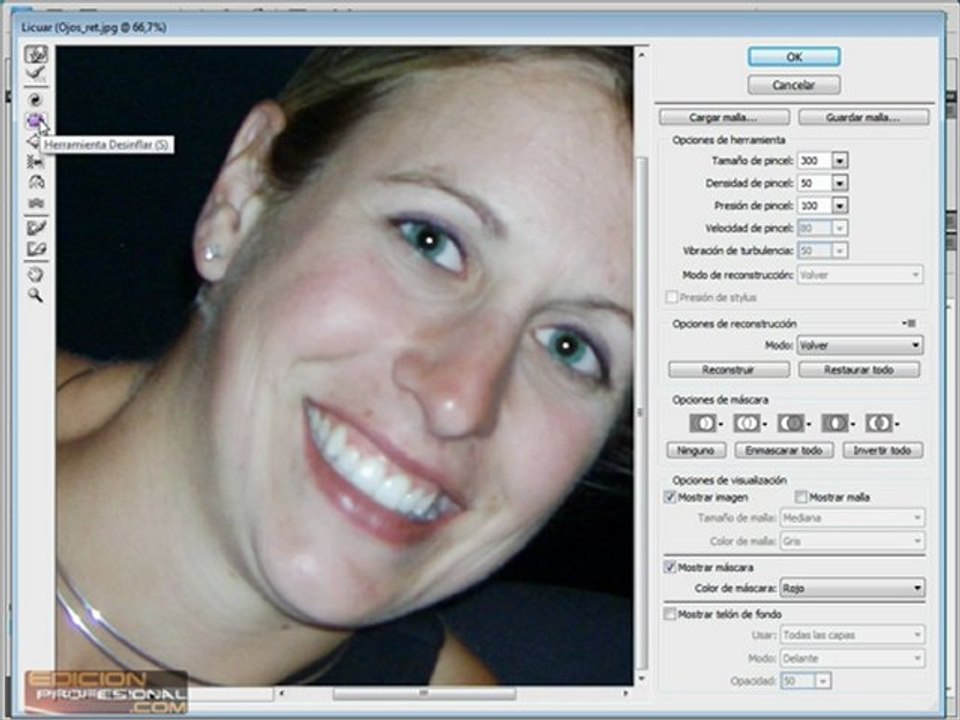
Task: Select the Twirl Clockwise tool
Action: click(x=36, y=100)
